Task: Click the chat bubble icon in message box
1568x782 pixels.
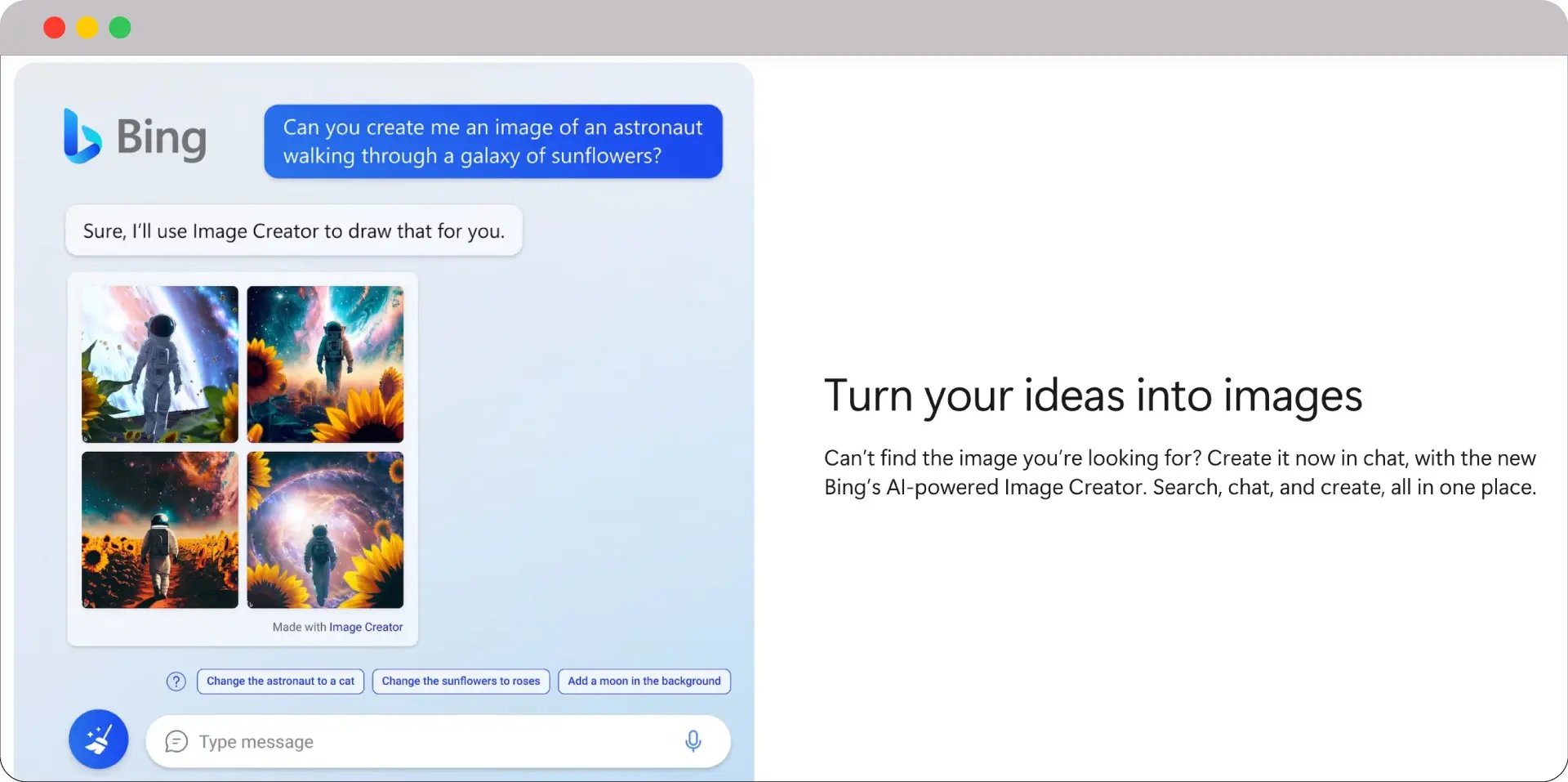Action: click(176, 741)
